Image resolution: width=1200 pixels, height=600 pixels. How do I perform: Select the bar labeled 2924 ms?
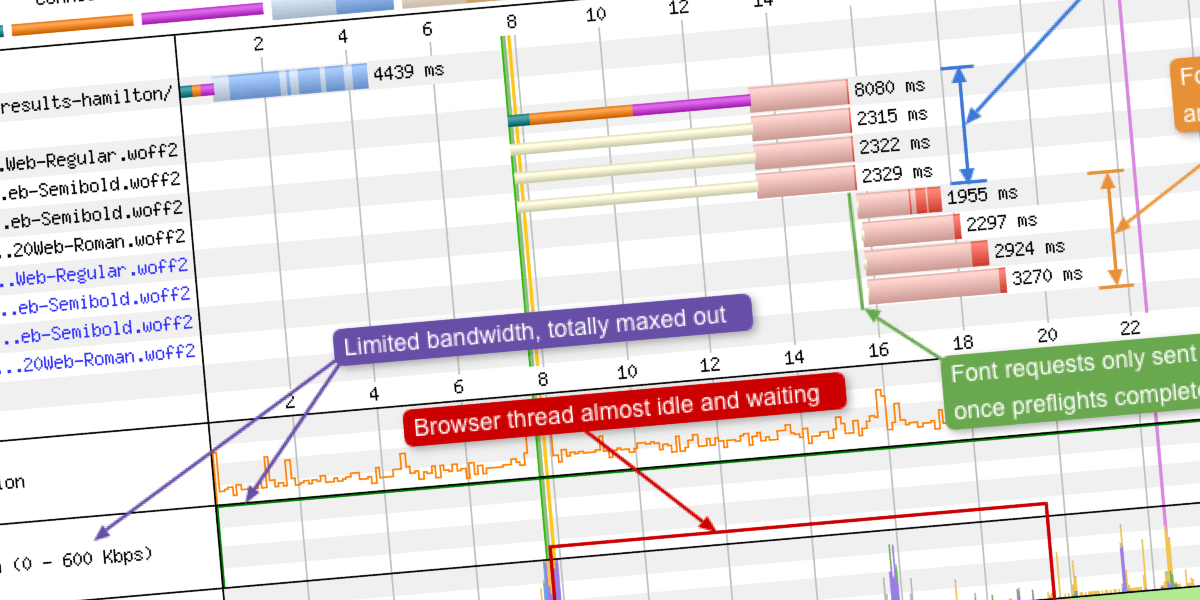(927, 258)
